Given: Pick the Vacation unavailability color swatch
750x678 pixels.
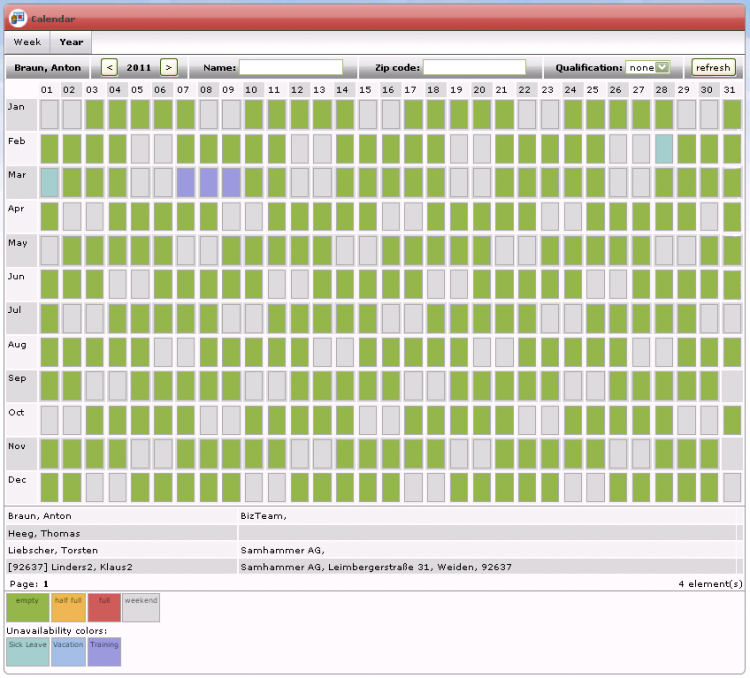Looking at the screenshot, I should (x=68, y=652).
